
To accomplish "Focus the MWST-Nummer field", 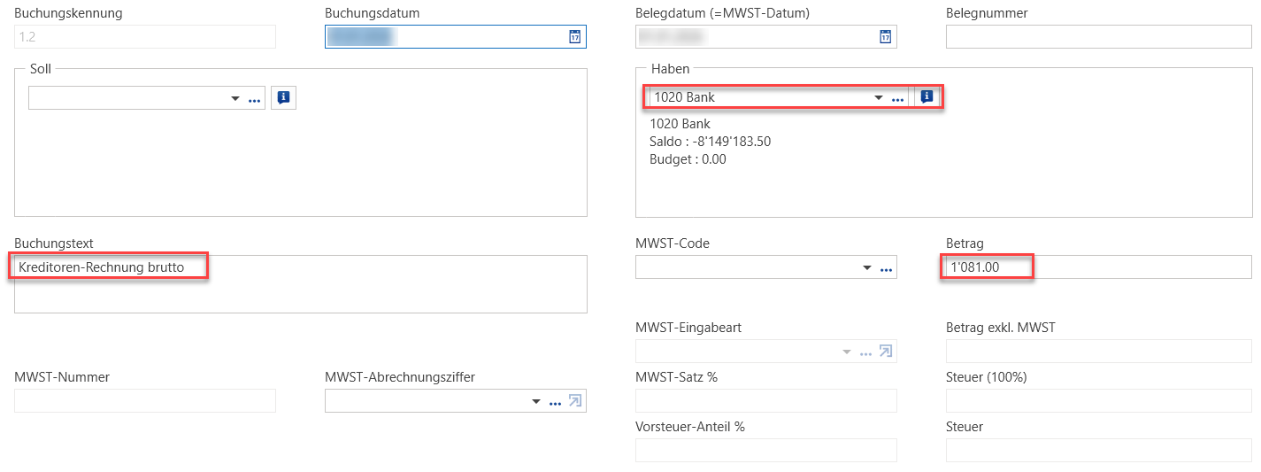I will (x=145, y=401).
